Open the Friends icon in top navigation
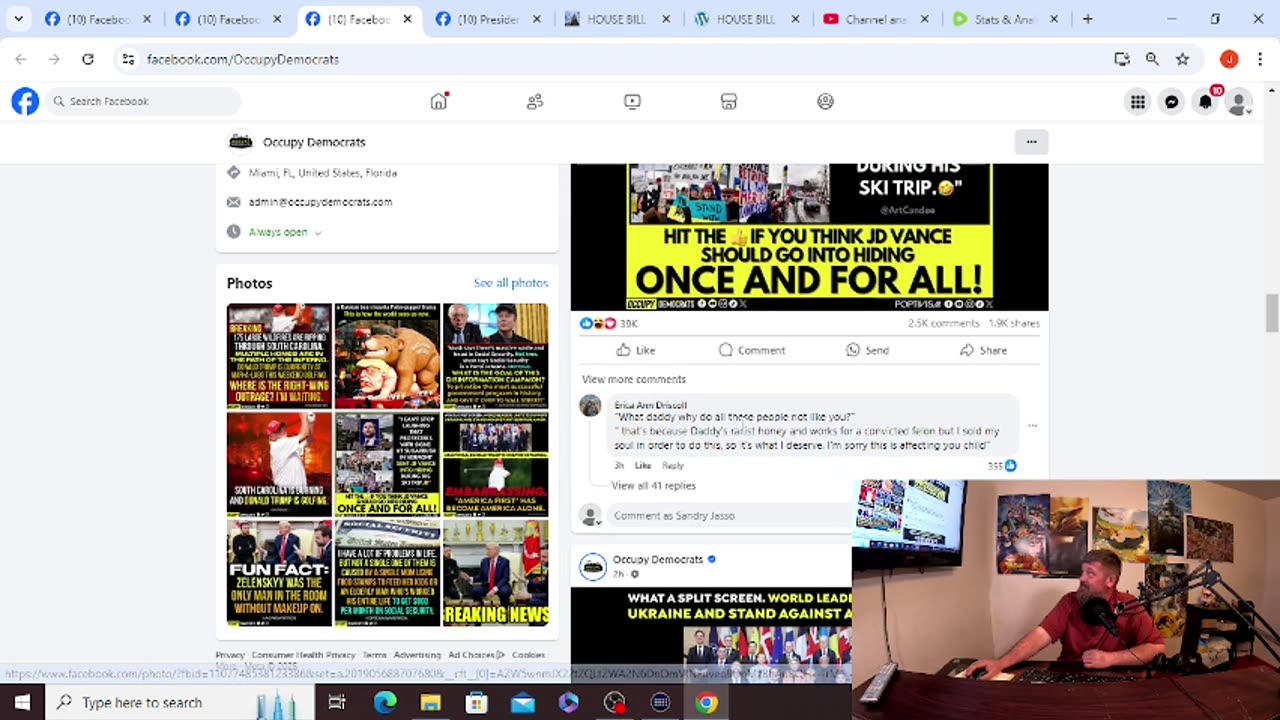The height and width of the screenshot is (720, 1280). pyautogui.click(x=535, y=101)
